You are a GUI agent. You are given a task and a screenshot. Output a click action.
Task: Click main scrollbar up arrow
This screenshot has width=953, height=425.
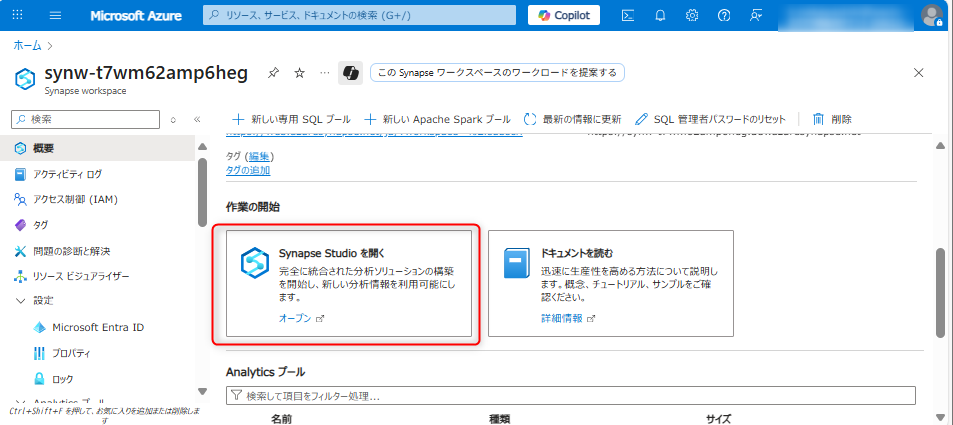click(940, 146)
